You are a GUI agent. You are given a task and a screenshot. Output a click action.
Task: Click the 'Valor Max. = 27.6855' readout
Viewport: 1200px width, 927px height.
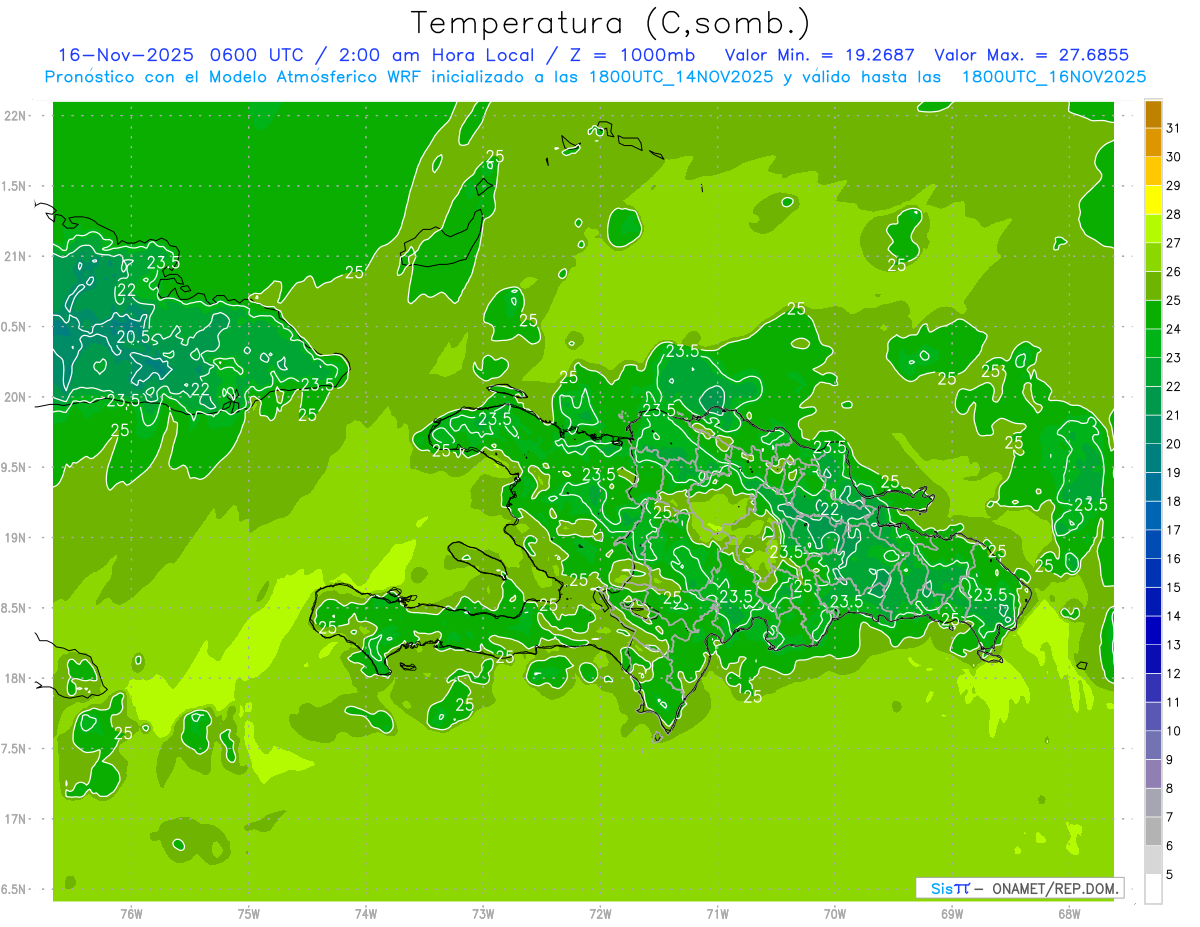[1031, 55]
